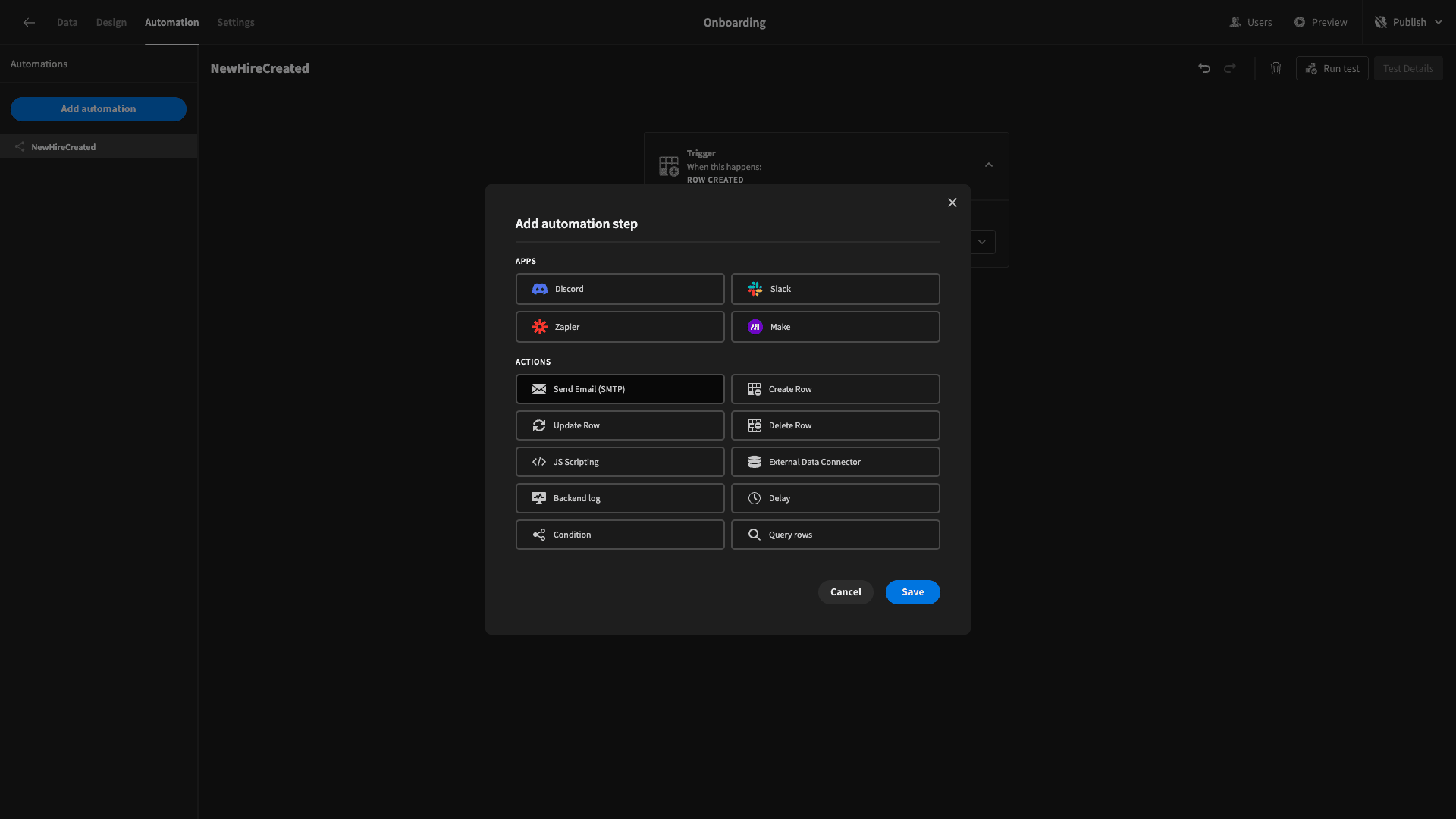
Task: Expand the automation step dropdown
Action: pyautogui.click(x=982, y=242)
